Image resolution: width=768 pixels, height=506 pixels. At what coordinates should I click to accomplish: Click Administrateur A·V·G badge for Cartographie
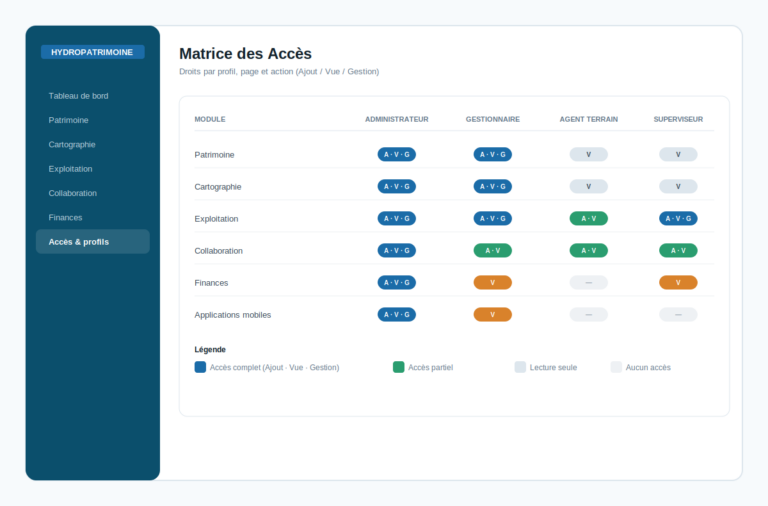(397, 187)
